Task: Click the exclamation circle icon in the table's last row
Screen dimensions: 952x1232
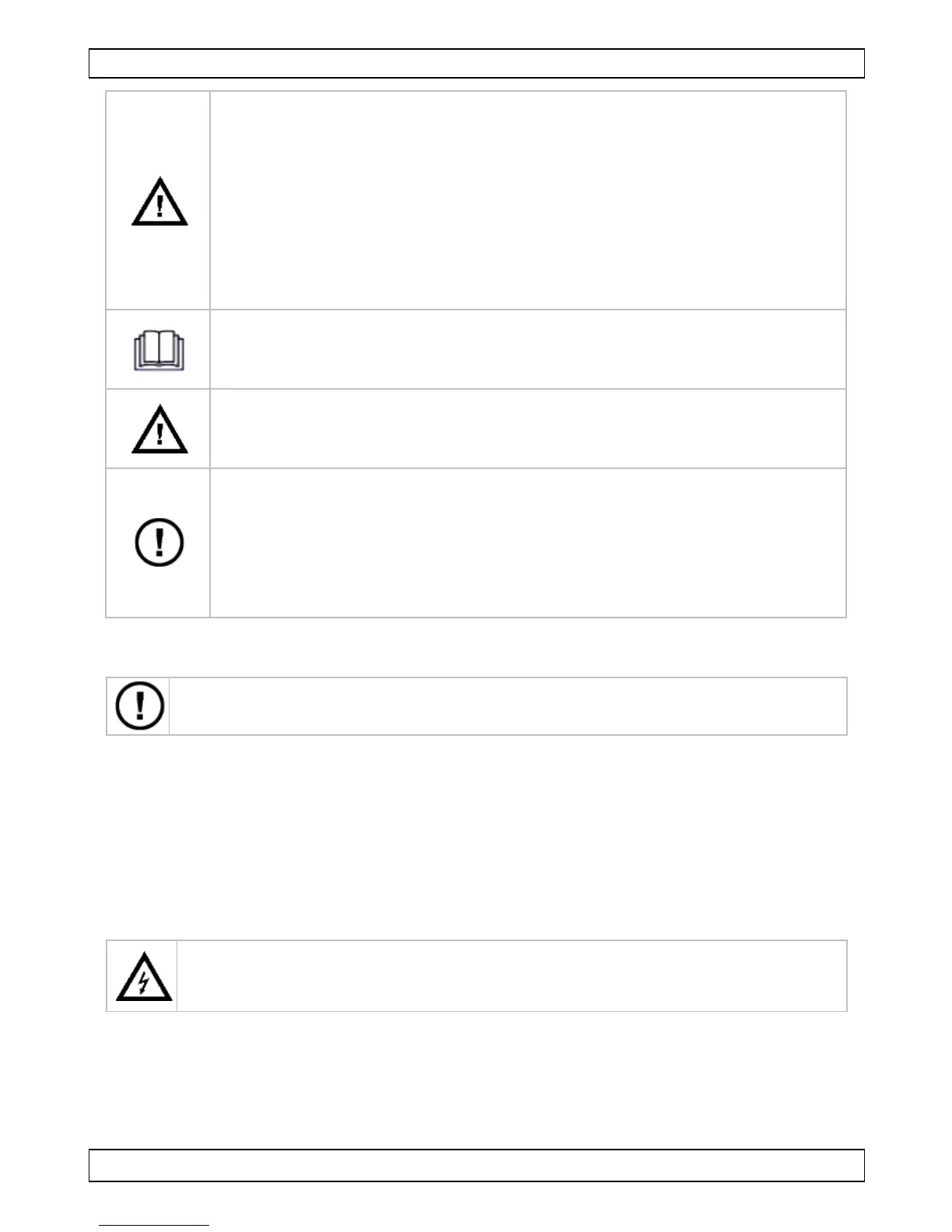Action: 159,542
